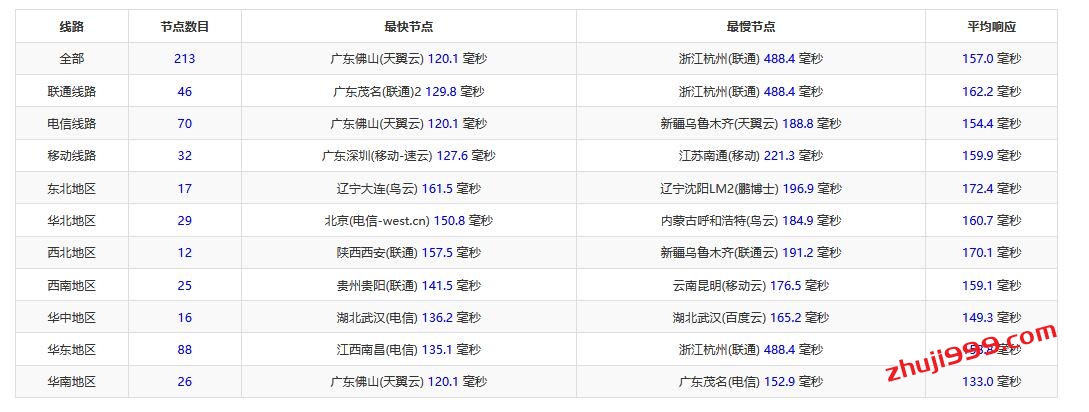Screen dimensions: 1089x412
Task: Select the 西南地区 row label
Action: tap(72, 286)
